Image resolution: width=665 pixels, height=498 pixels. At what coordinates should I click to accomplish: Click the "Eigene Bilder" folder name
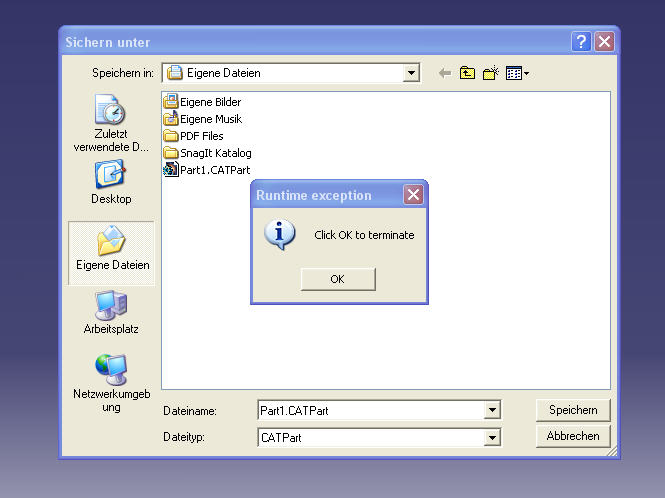pos(210,102)
